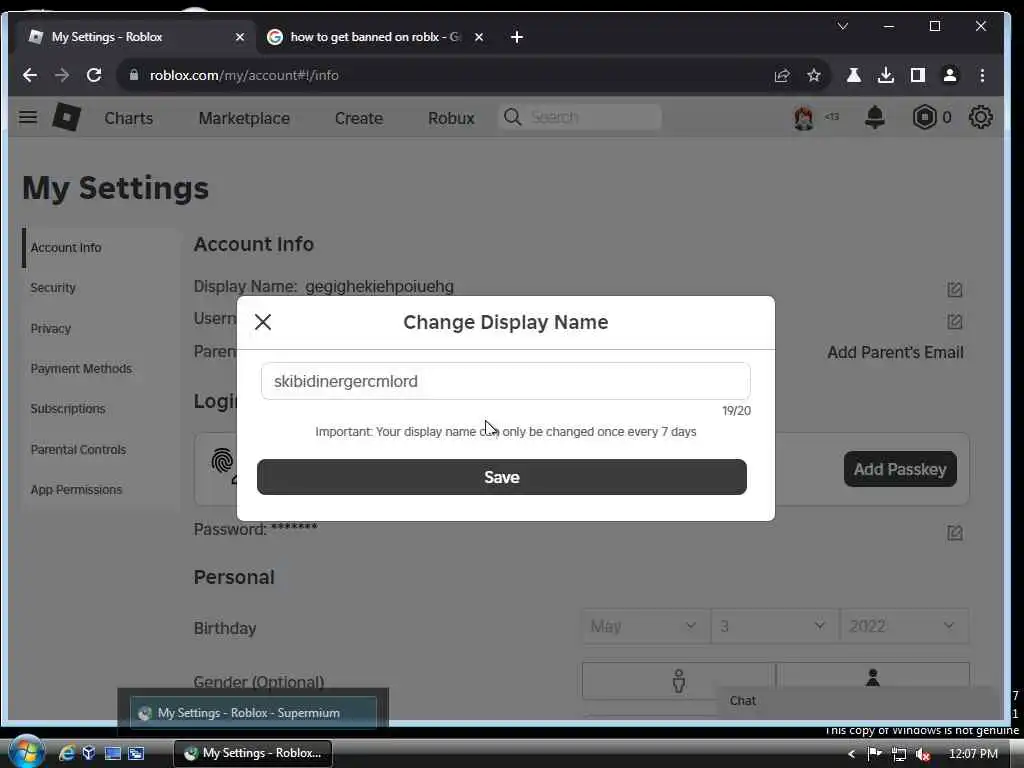Open the network tray icon

pyautogui.click(x=899, y=754)
